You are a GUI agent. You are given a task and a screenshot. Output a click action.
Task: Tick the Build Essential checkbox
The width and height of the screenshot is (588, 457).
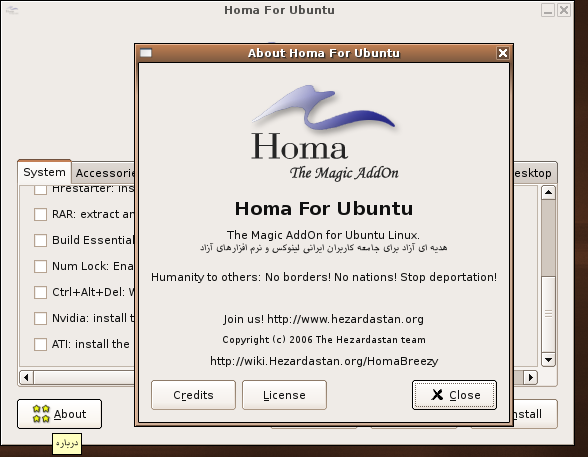[40, 240]
